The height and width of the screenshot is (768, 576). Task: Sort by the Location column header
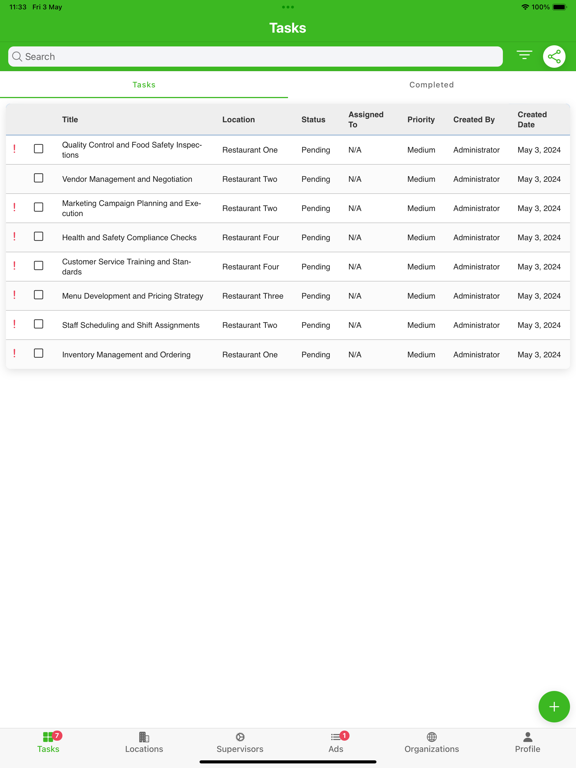coord(239,120)
